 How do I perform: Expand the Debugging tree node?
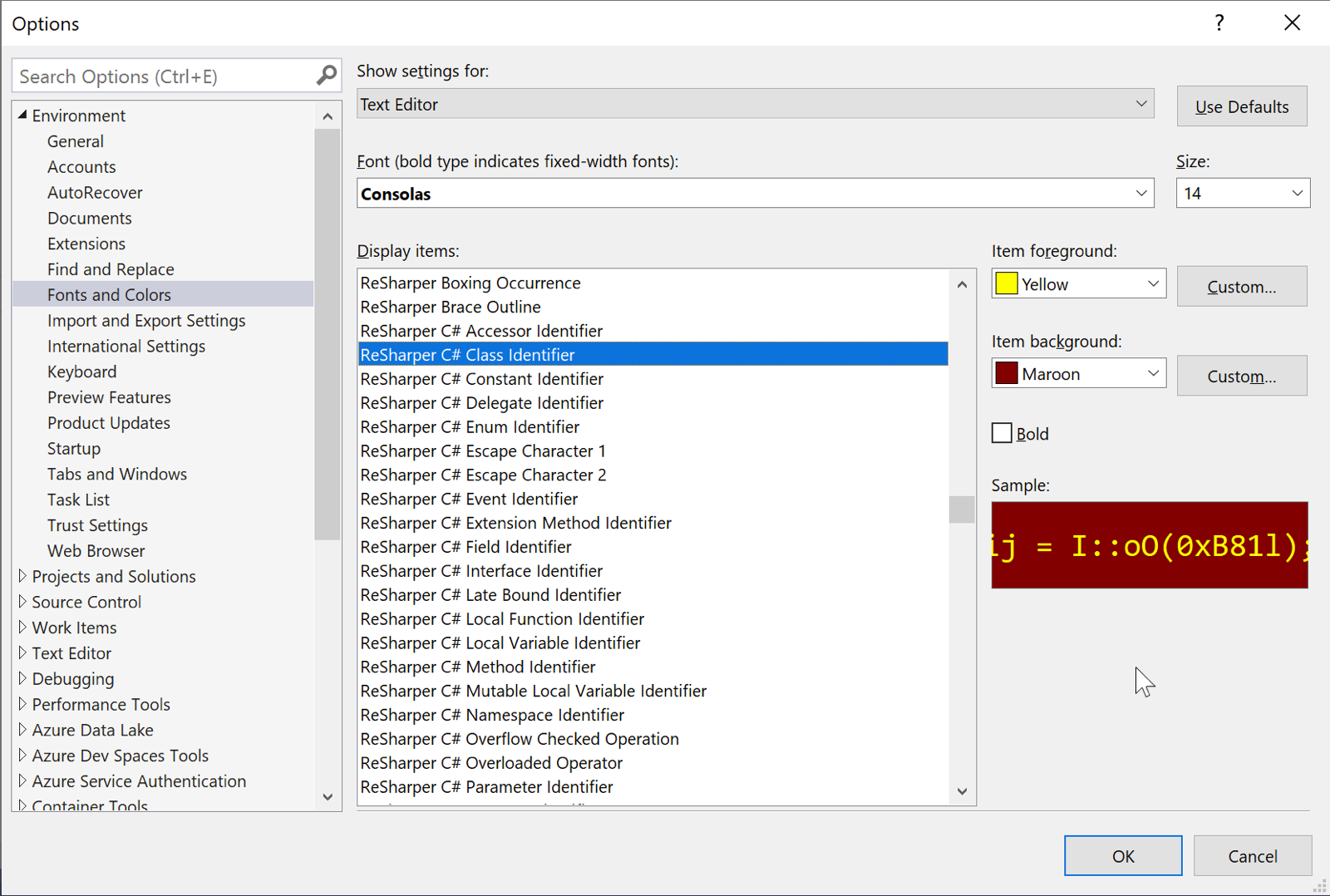tap(22, 678)
